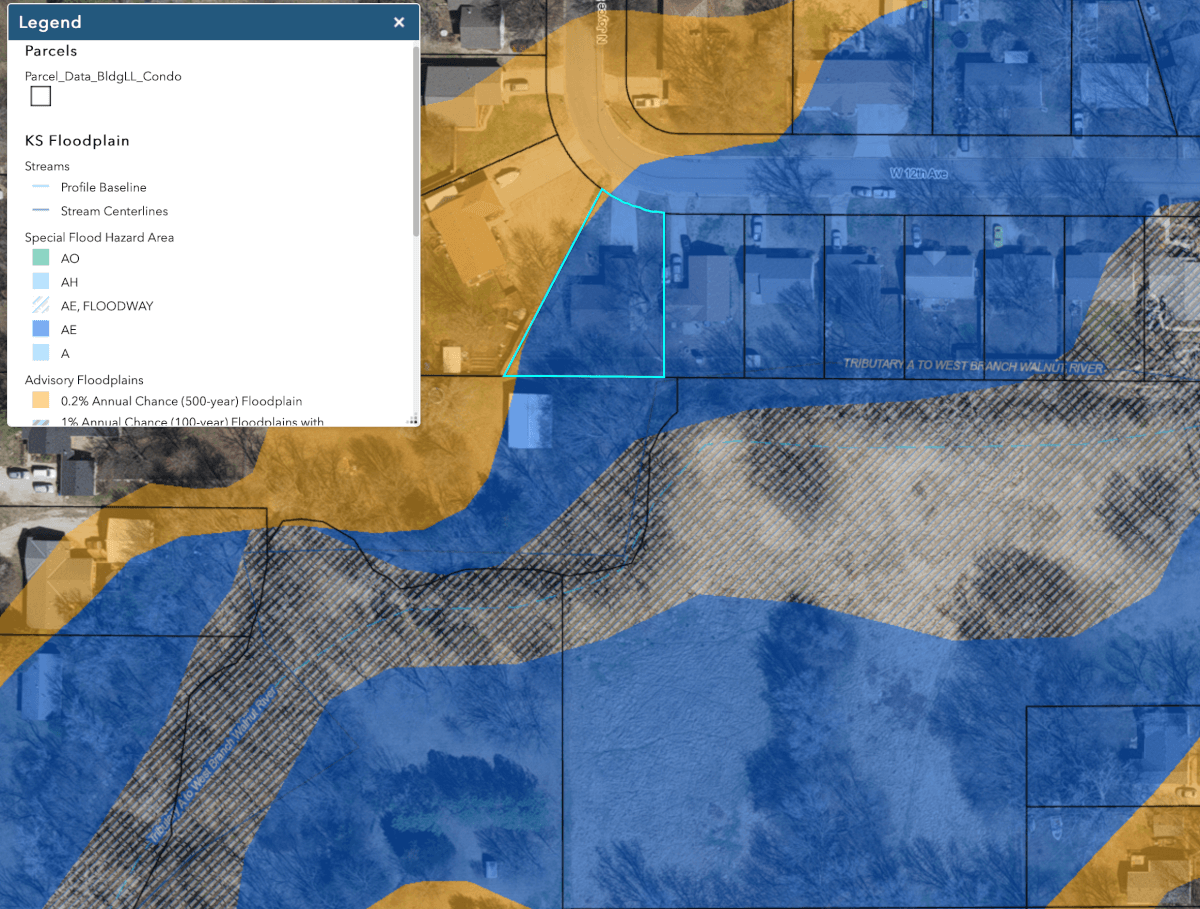Screen dimensions: 1200x909
Task: Click the AE, FLOODWAY hatched swatch
Action: coord(40,306)
